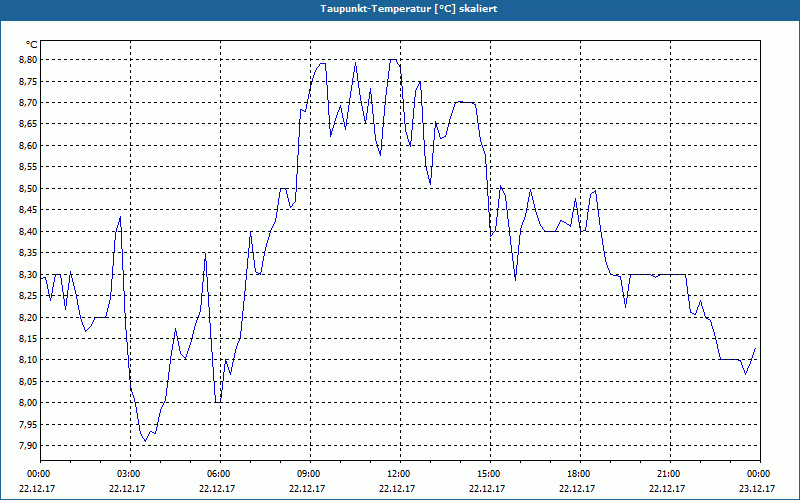Click the '15:00' x-axis label
Image resolution: width=800 pixels, height=500 pixels.
tap(490, 474)
